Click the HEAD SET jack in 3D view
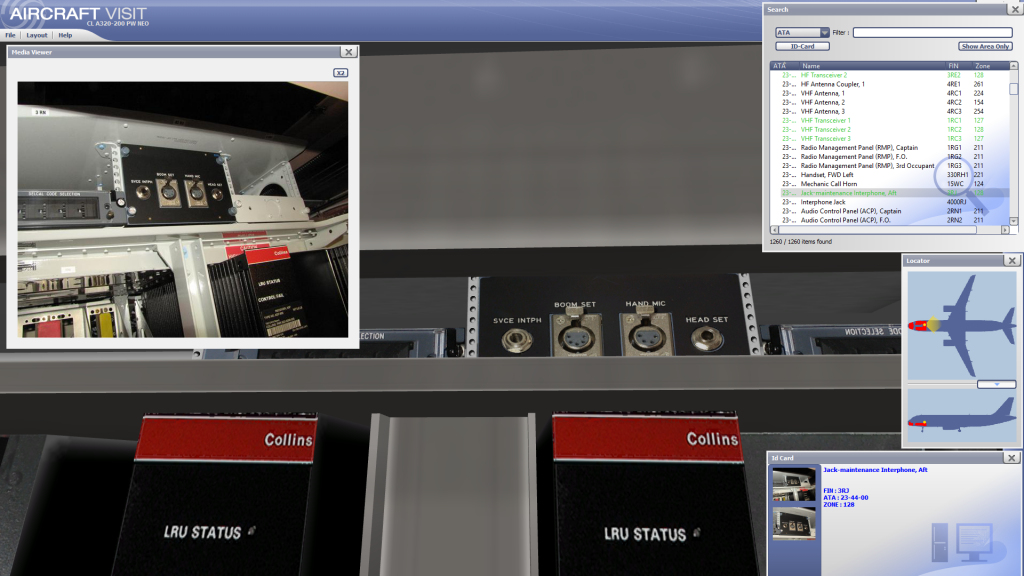The image size is (1024, 576). point(706,338)
